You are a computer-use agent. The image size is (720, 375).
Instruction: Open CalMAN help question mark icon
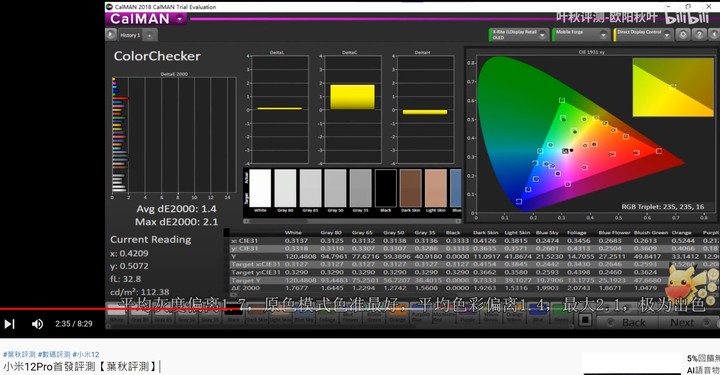699,34
